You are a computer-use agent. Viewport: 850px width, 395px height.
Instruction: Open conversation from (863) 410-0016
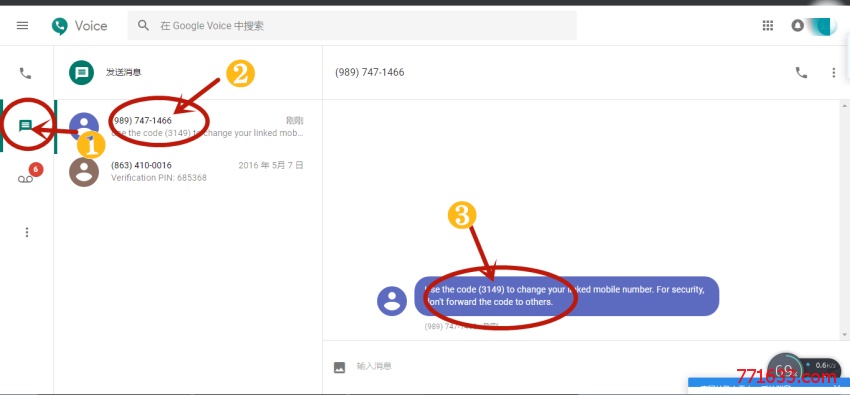click(x=187, y=171)
